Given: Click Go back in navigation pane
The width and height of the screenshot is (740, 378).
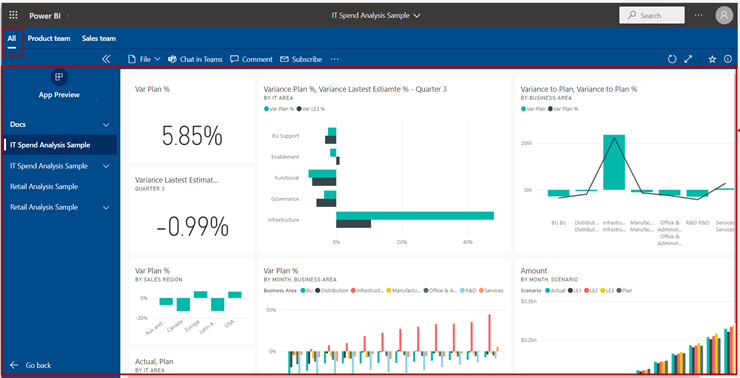Looking at the screenshot, I should pos(31,365).
